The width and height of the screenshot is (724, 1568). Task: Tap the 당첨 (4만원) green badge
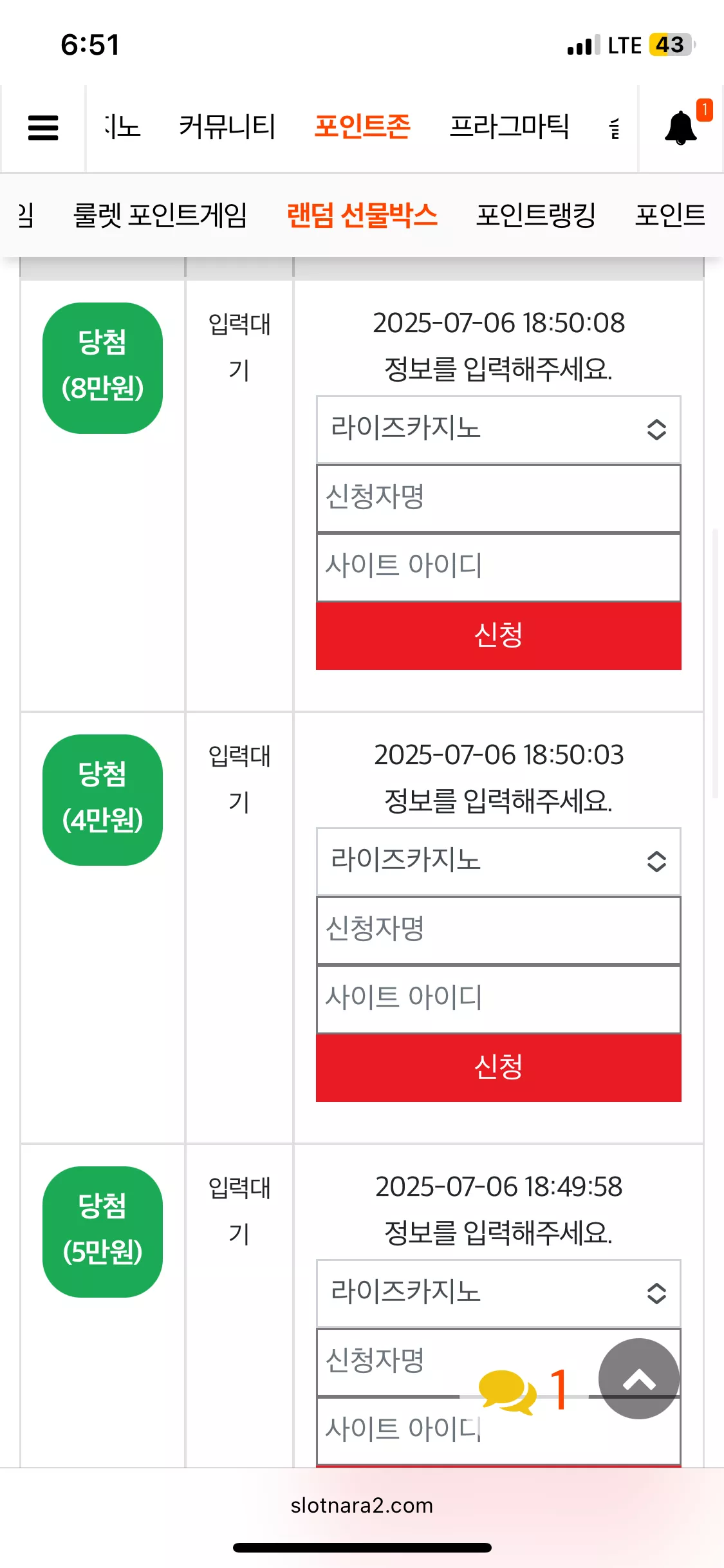[x=102, y=799]
